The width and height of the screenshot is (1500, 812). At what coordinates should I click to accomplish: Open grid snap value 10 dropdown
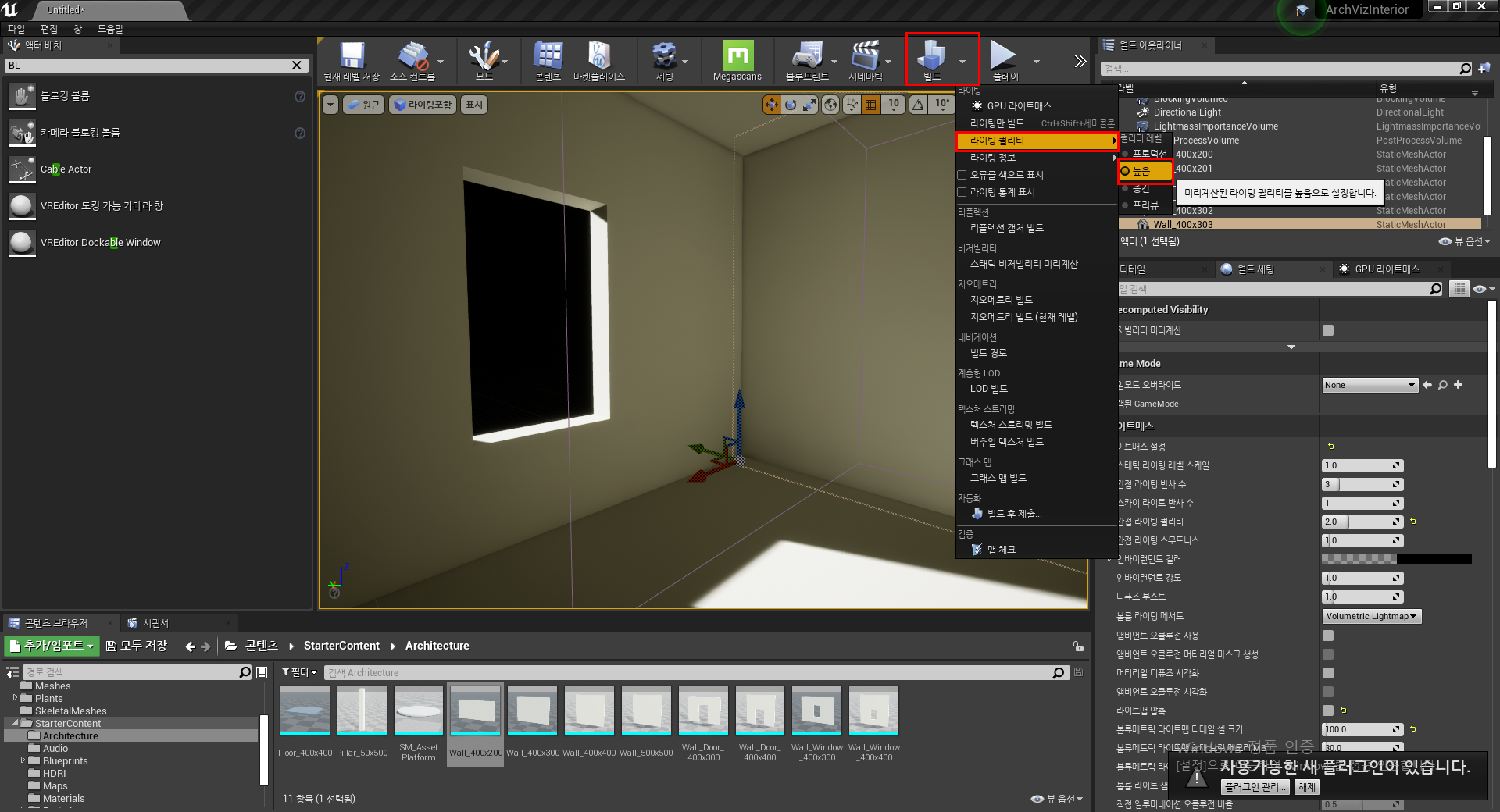click(894, 104)
